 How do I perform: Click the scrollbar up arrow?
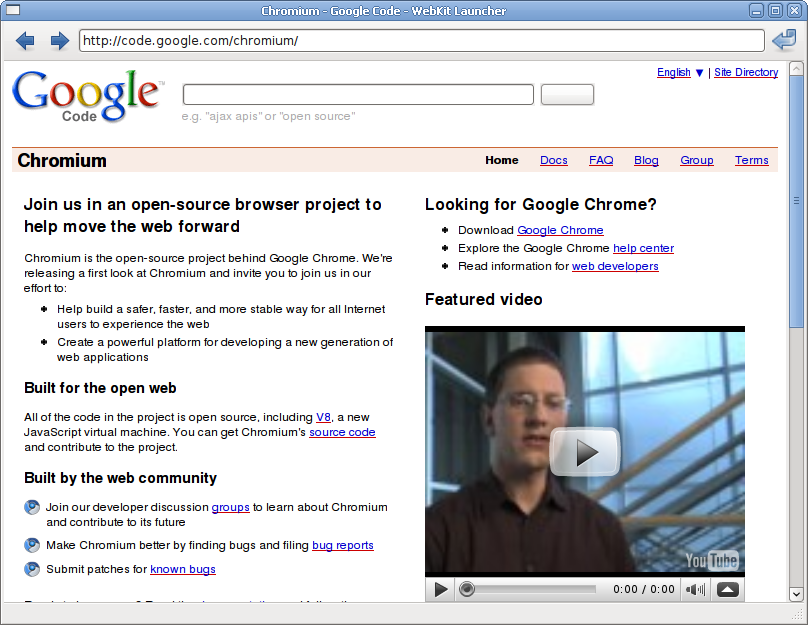click(x=796, y=69)
